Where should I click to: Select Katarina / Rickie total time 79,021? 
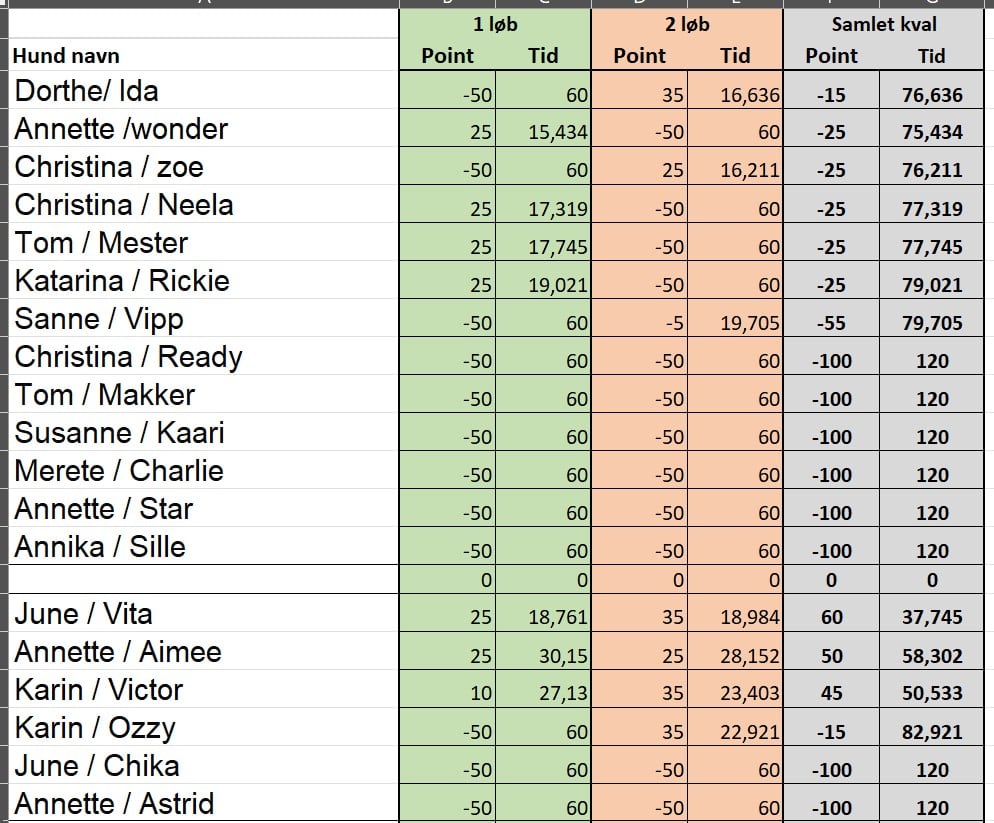[x=932, y=280]
